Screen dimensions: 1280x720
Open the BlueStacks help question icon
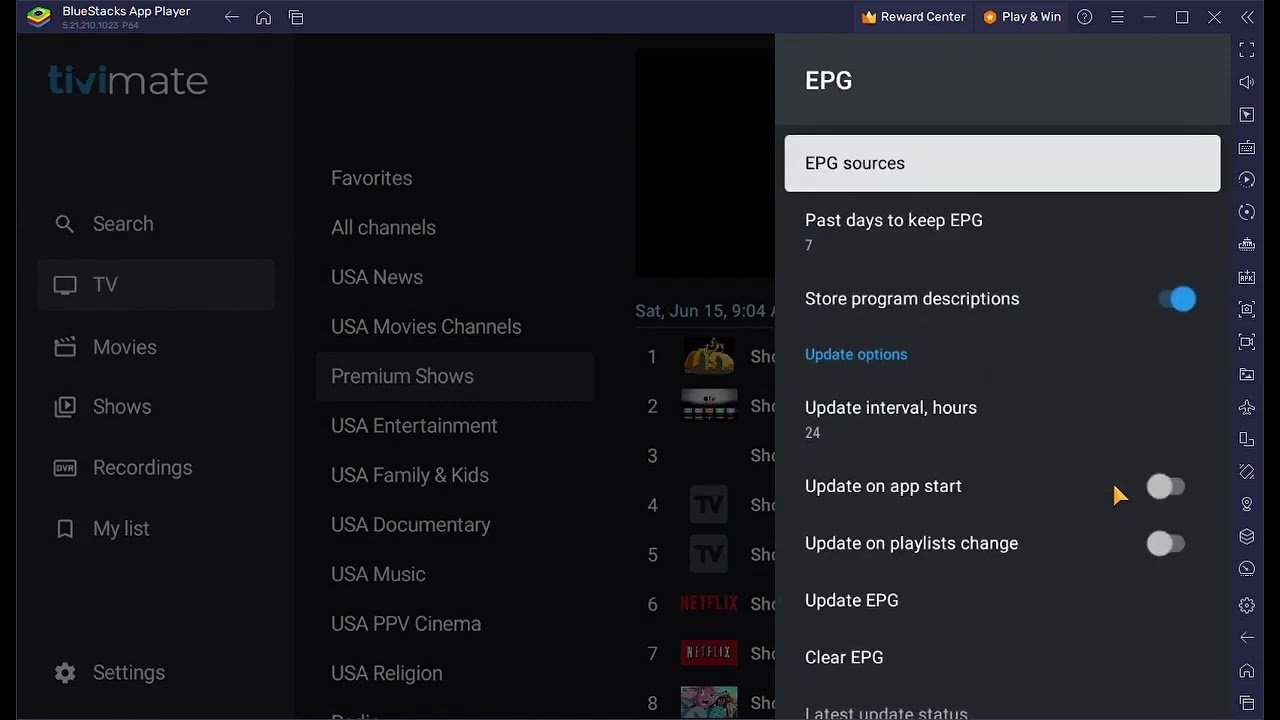(1085, 17)
